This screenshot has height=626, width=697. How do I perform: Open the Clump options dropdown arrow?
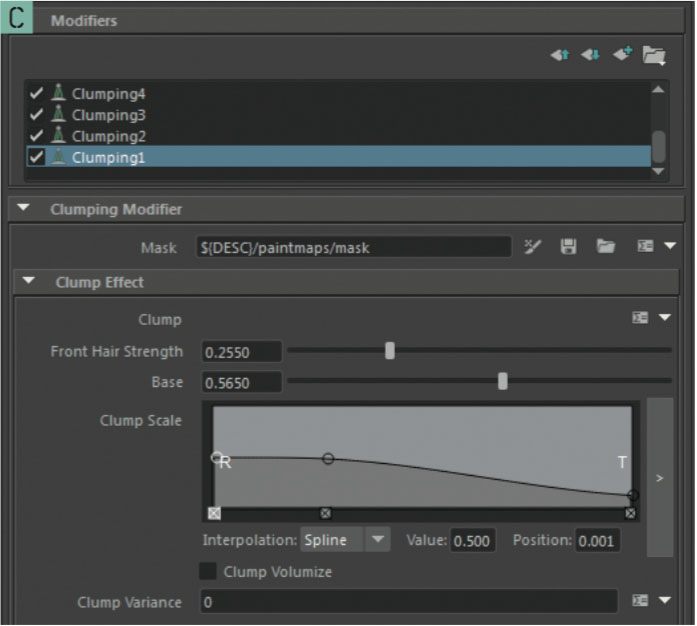point(665,317)
